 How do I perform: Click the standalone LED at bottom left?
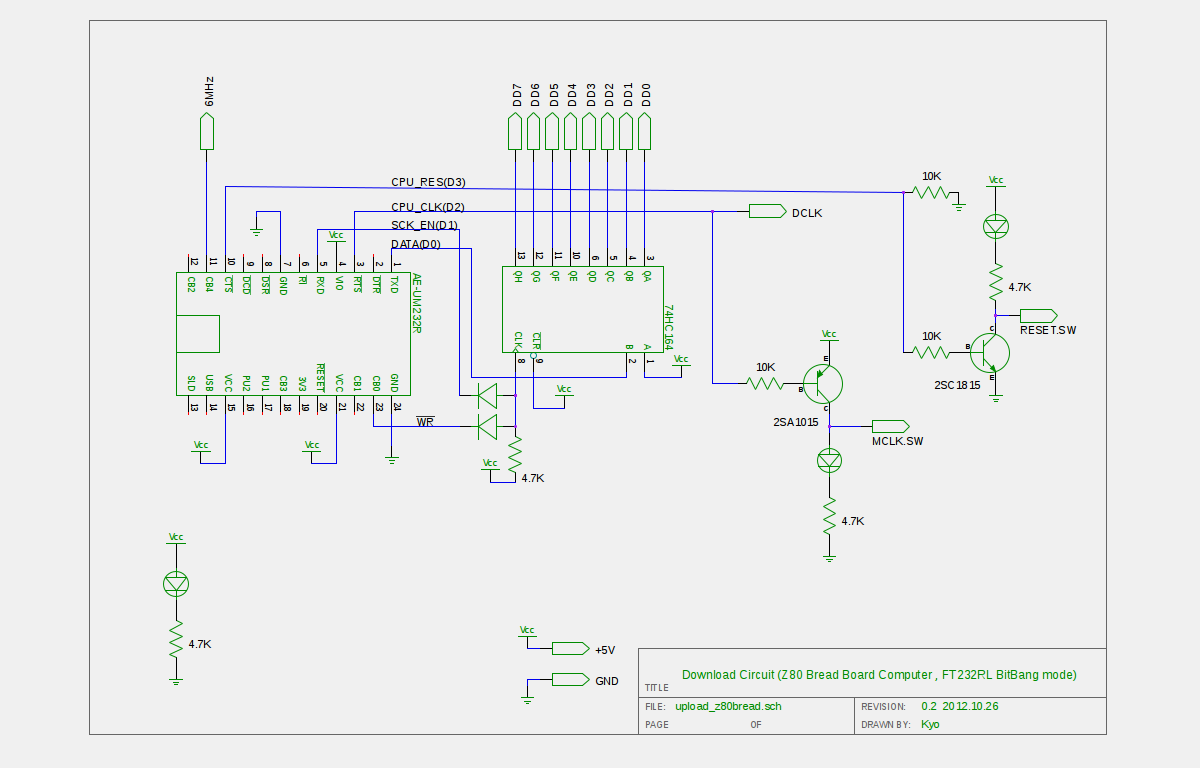point(176,584)
